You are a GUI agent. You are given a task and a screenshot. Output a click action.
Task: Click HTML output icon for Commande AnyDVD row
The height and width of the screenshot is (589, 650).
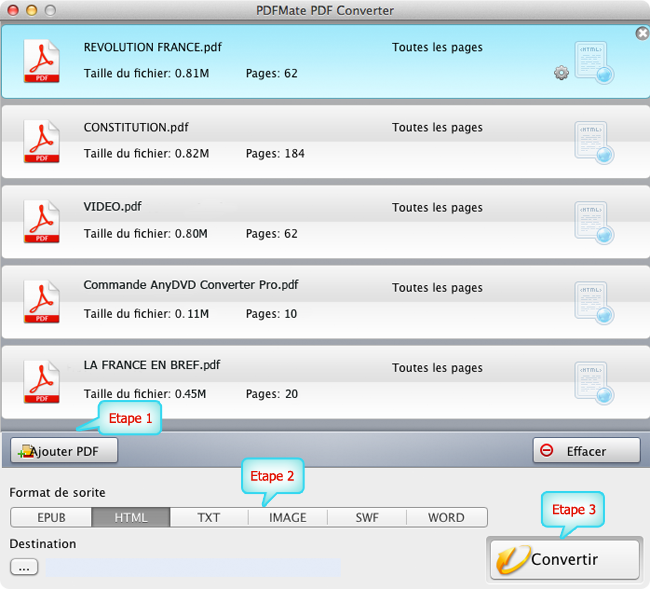coord(594,303)
